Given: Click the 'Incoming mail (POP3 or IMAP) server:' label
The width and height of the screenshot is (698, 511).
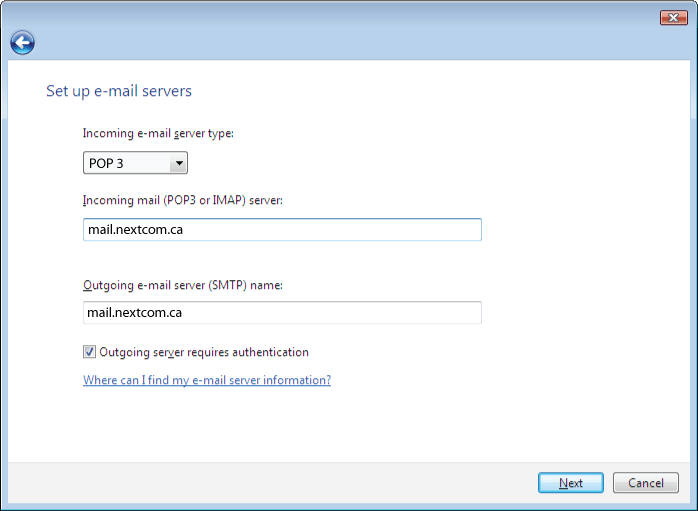Looking at the screenshot, I should 183,200.
